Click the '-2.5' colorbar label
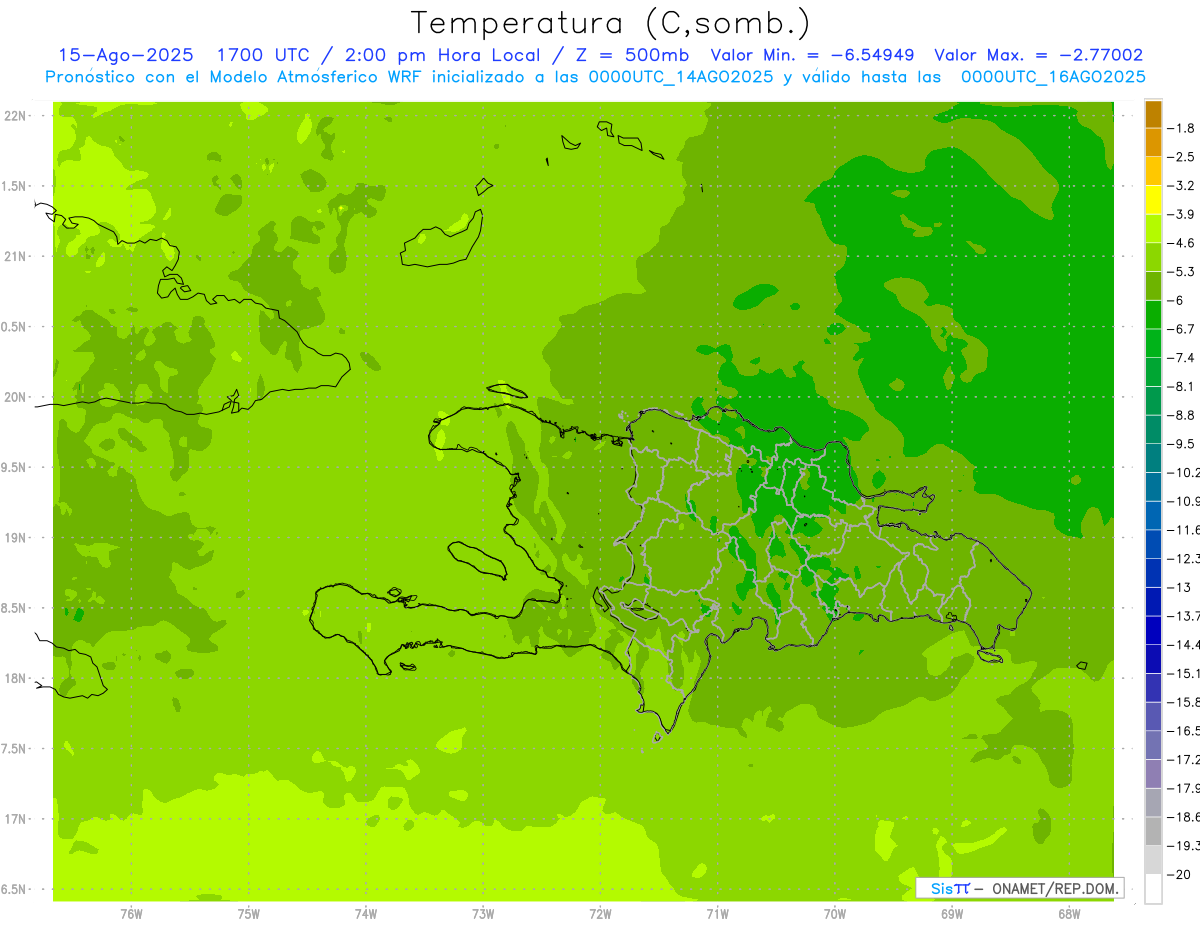Screen dimensions: 1200x927 pos(1182,157)
